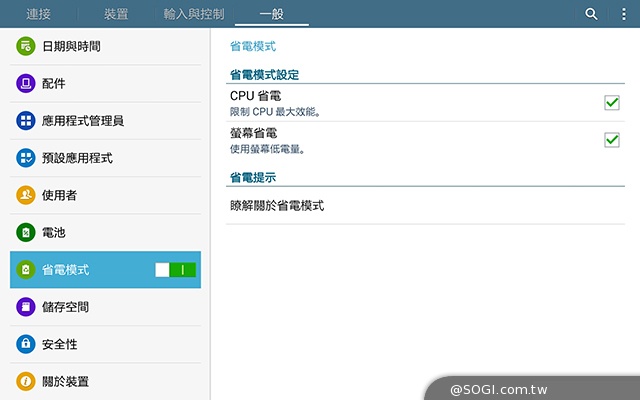Uncheck the 螢幕省電 checkbox

612,139
